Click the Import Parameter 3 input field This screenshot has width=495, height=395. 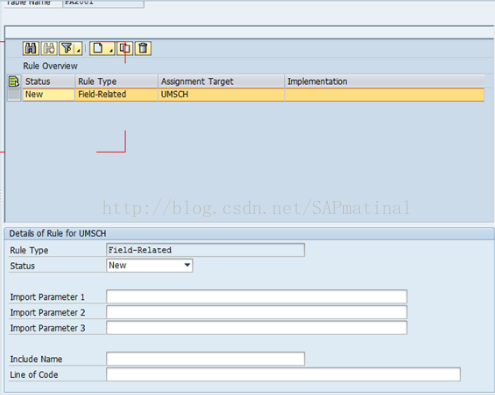257,328
